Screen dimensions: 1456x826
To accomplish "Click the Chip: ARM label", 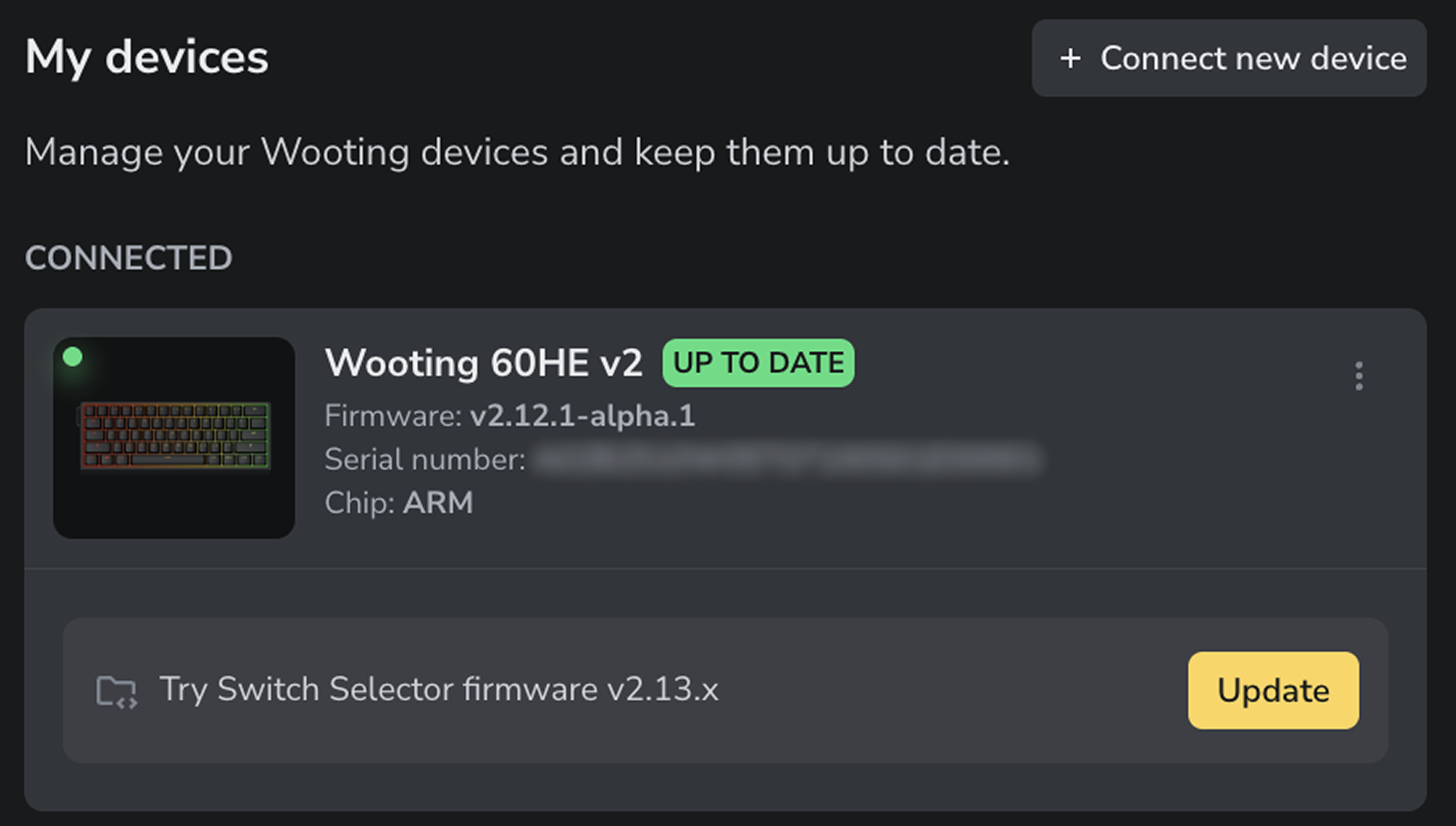I will (x=398, y=503).
